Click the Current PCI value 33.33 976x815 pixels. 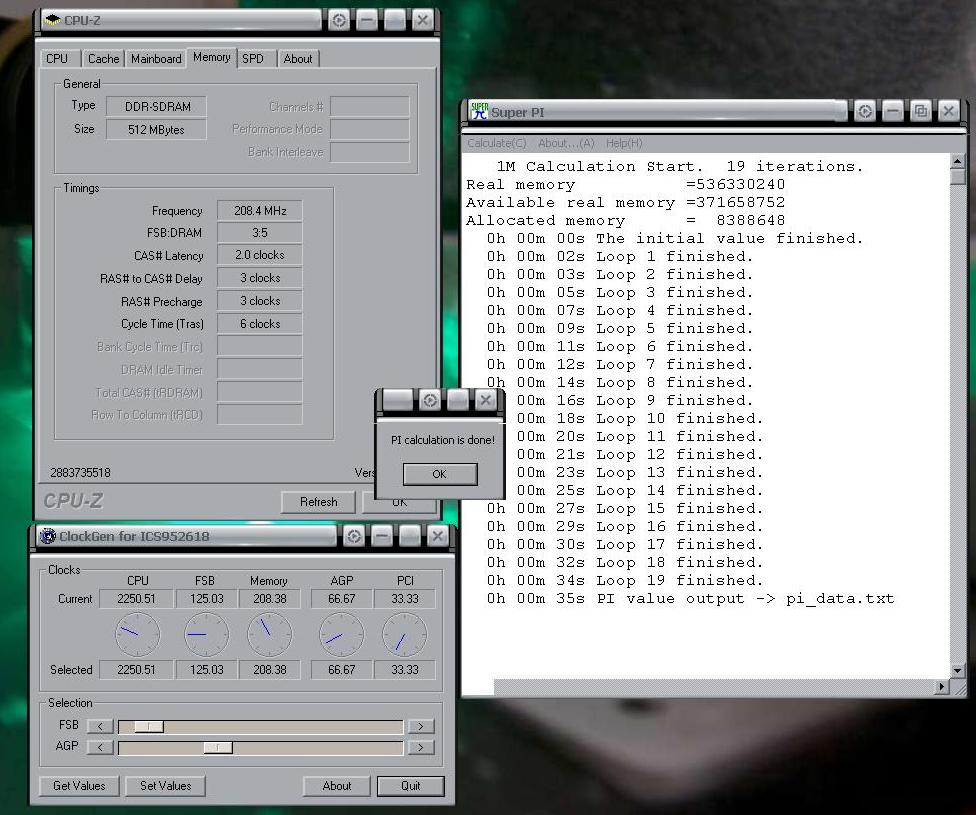coord(405,598)
